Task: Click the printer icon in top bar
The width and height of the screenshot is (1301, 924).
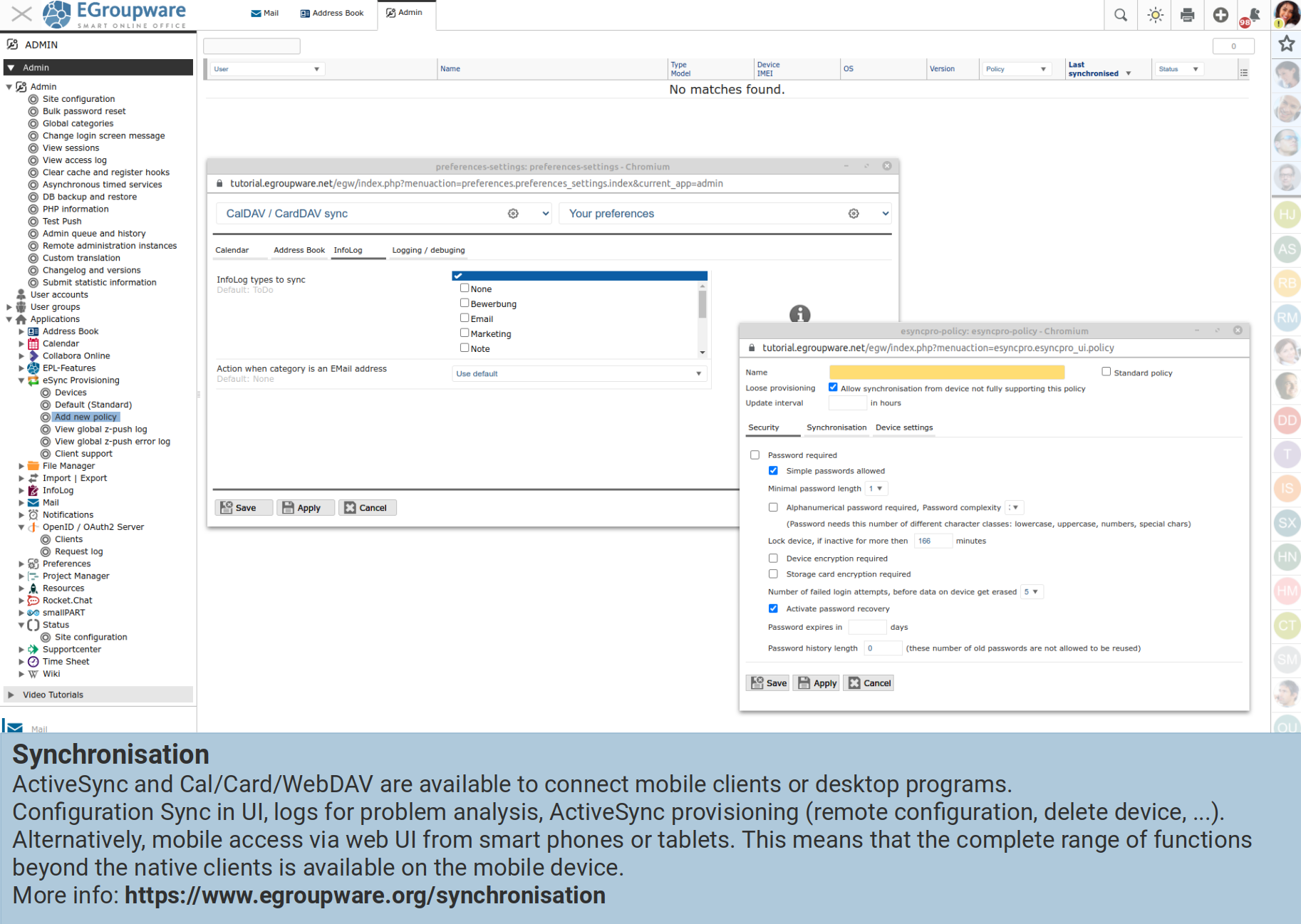Action: [x=1187, y=15]
